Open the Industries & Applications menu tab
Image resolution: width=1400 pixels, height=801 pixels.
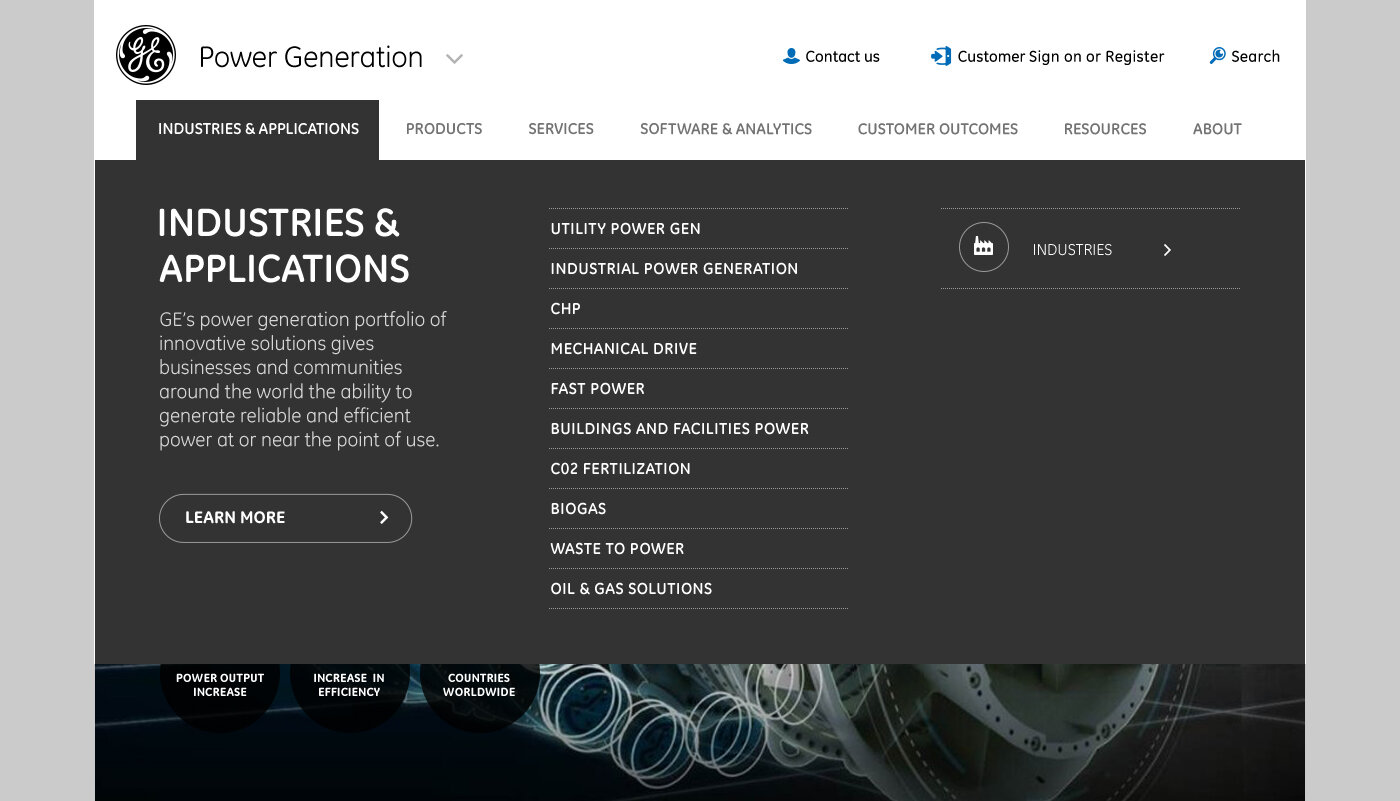coord(258,129)
